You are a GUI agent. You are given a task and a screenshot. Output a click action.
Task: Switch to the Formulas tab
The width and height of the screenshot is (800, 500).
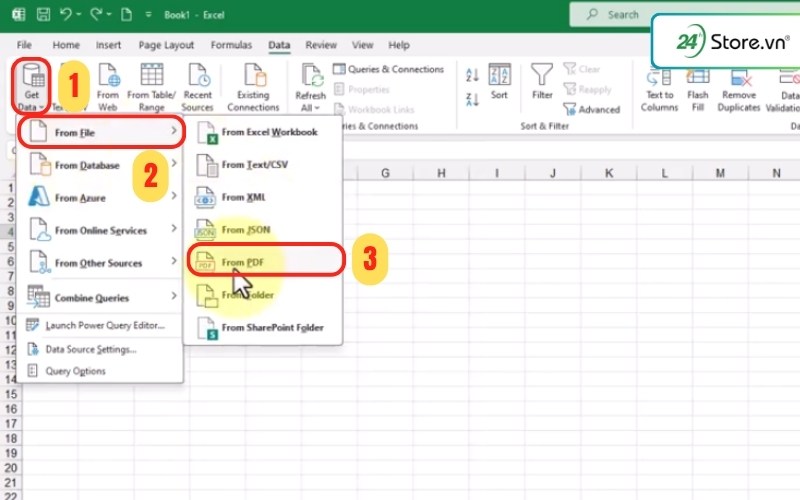point(231,45)
